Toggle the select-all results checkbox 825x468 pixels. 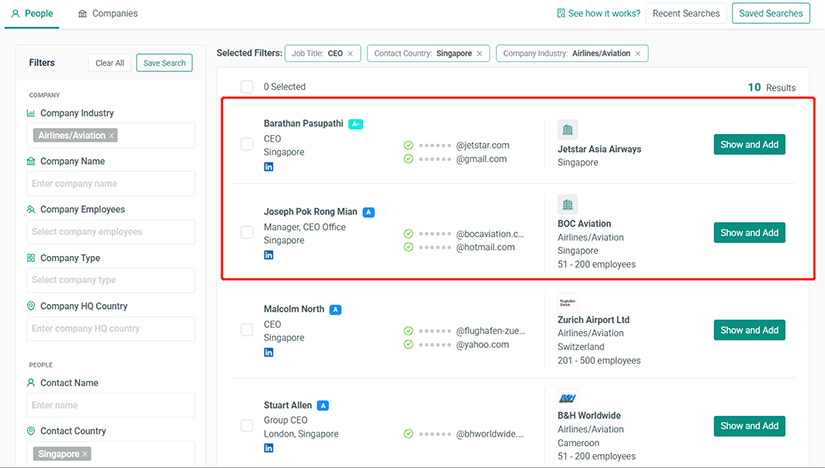coord(247,87)
